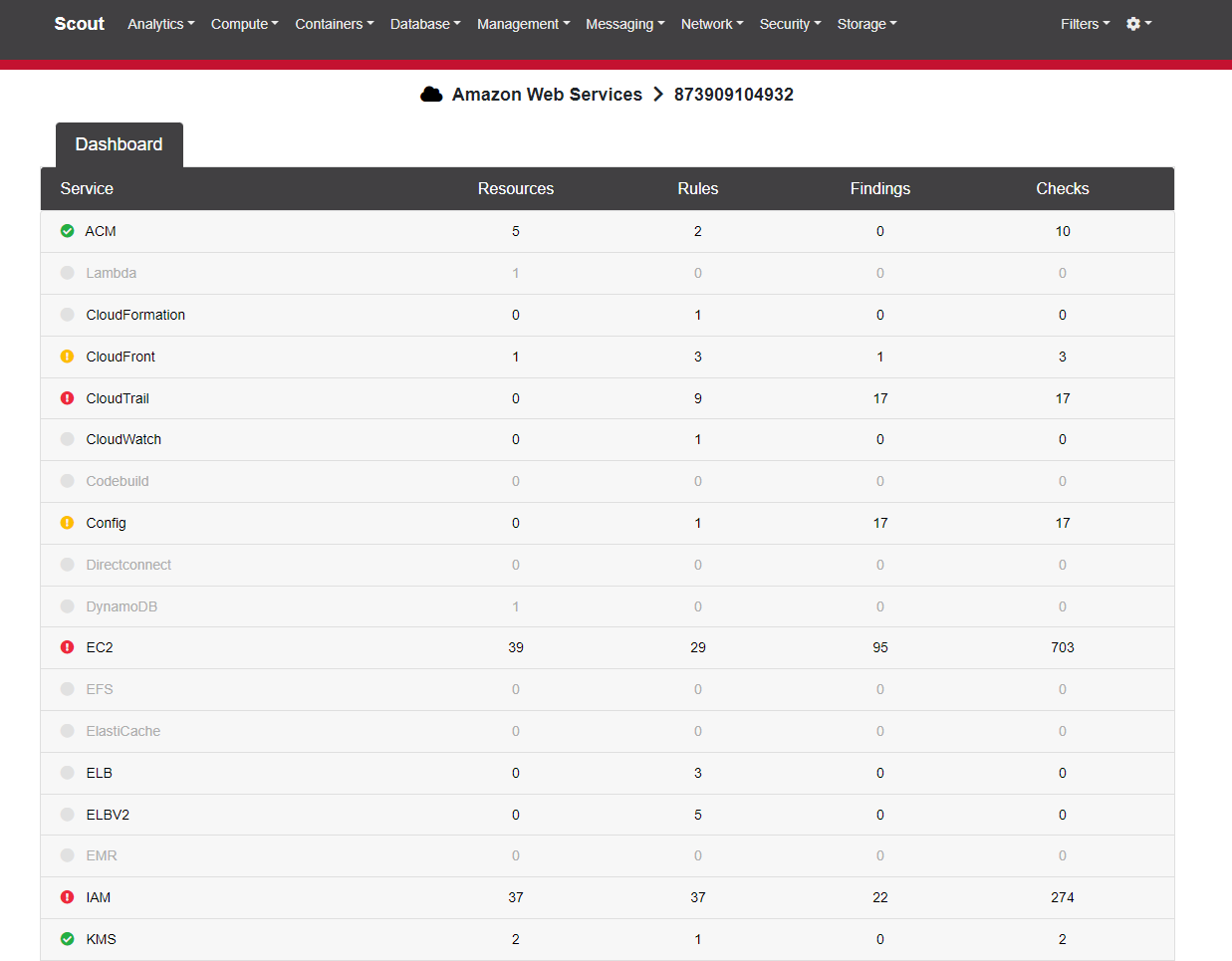This screenshot has width=1232, height=961.
Task: Click the Amazon Web Services heading text
Action: [547, 95]
